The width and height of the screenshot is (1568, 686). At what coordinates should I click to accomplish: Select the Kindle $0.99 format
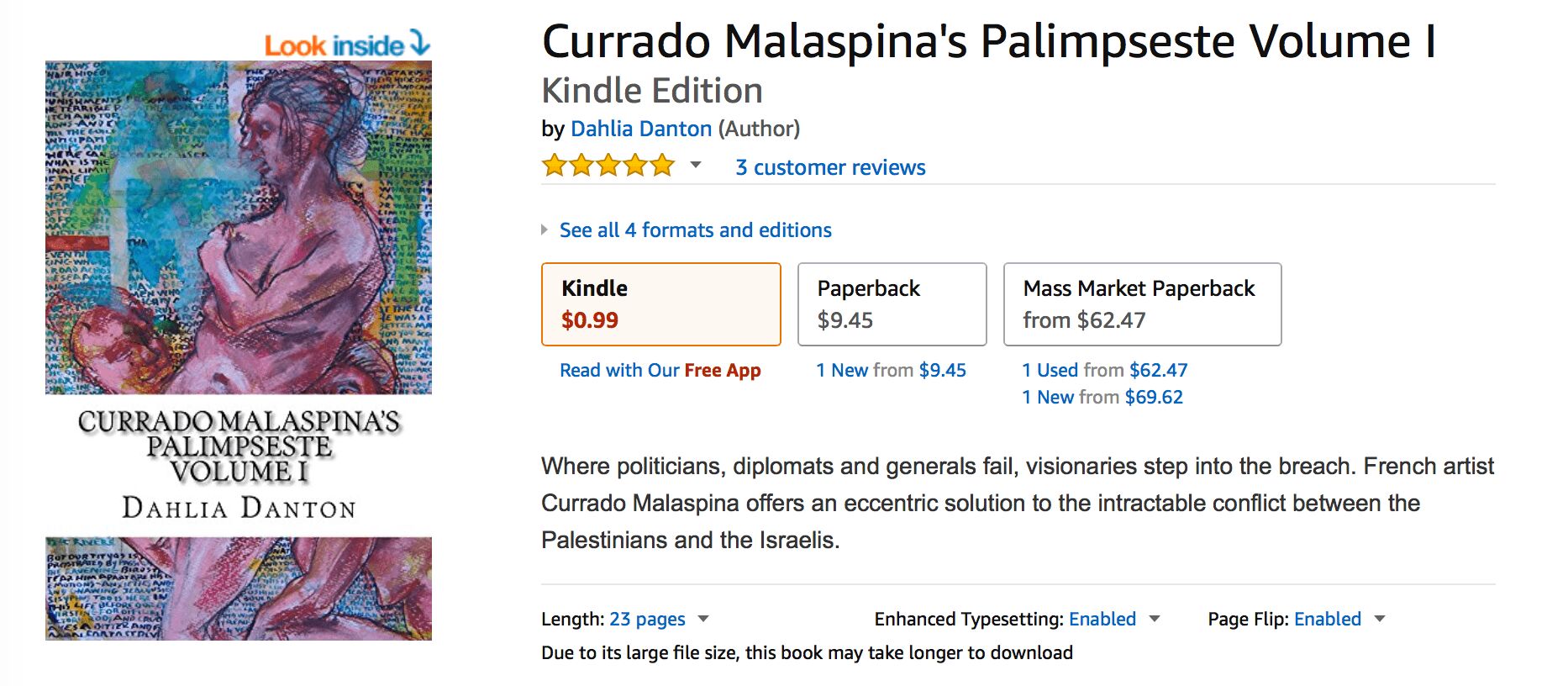[660, 303]
